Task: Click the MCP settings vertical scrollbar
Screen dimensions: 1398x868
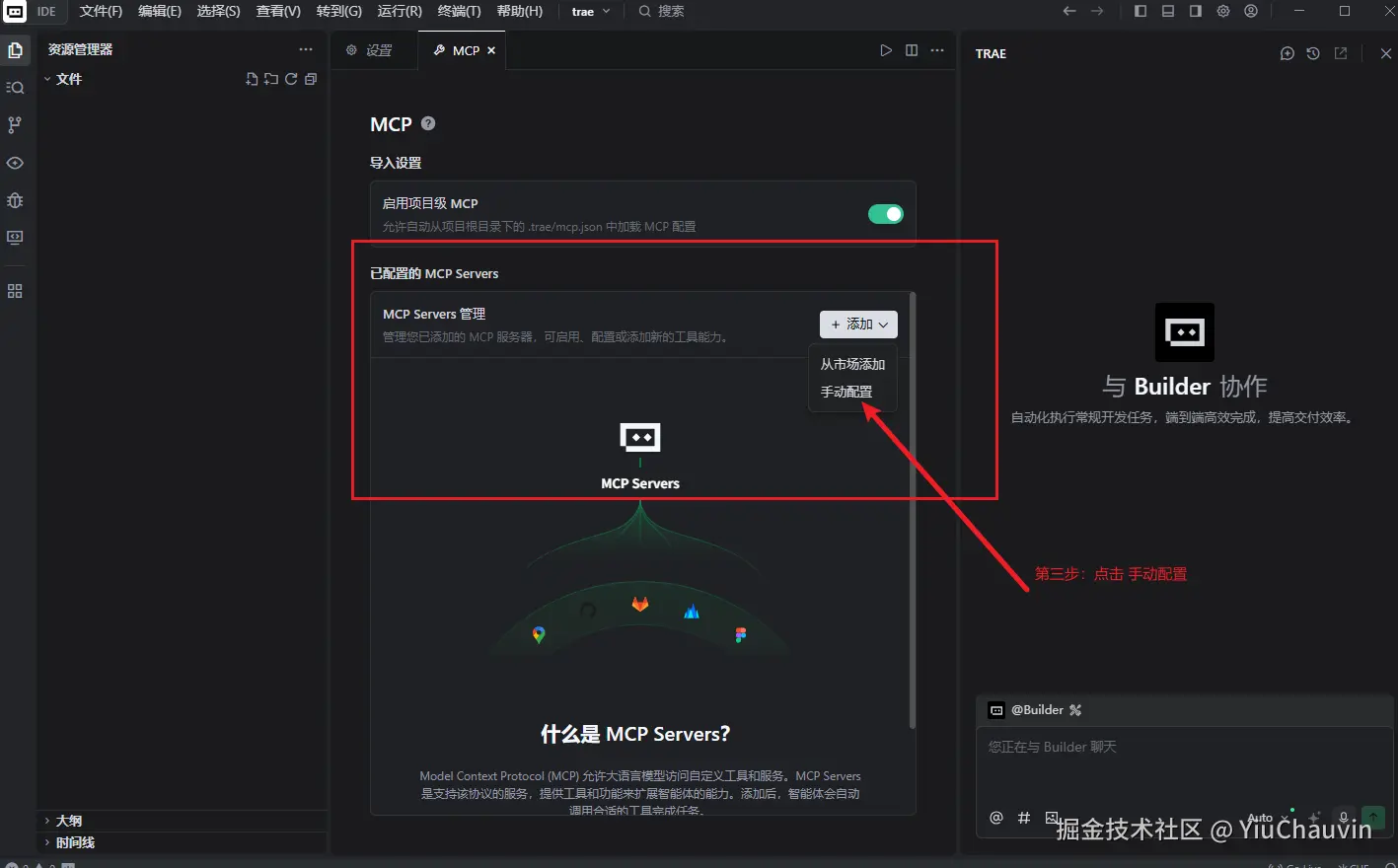Action: (912, 511)
